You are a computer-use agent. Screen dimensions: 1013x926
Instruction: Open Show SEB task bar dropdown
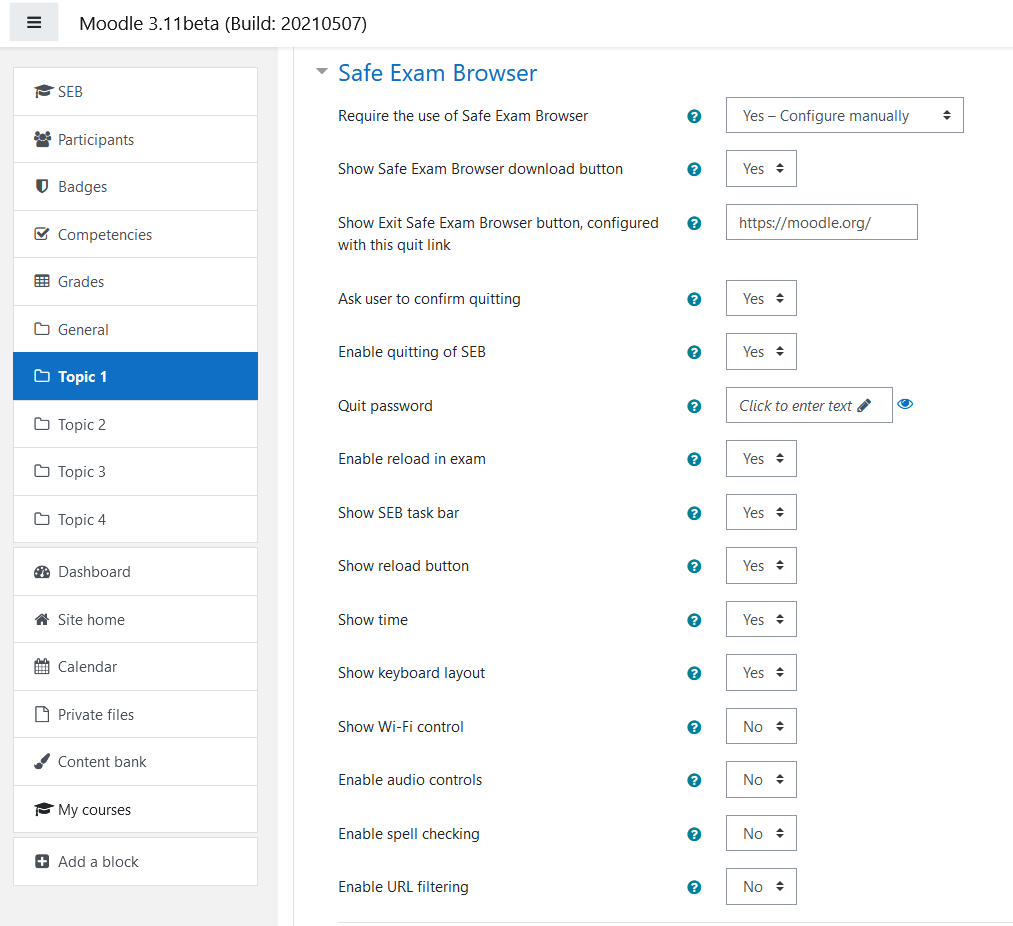click(761, 512)
